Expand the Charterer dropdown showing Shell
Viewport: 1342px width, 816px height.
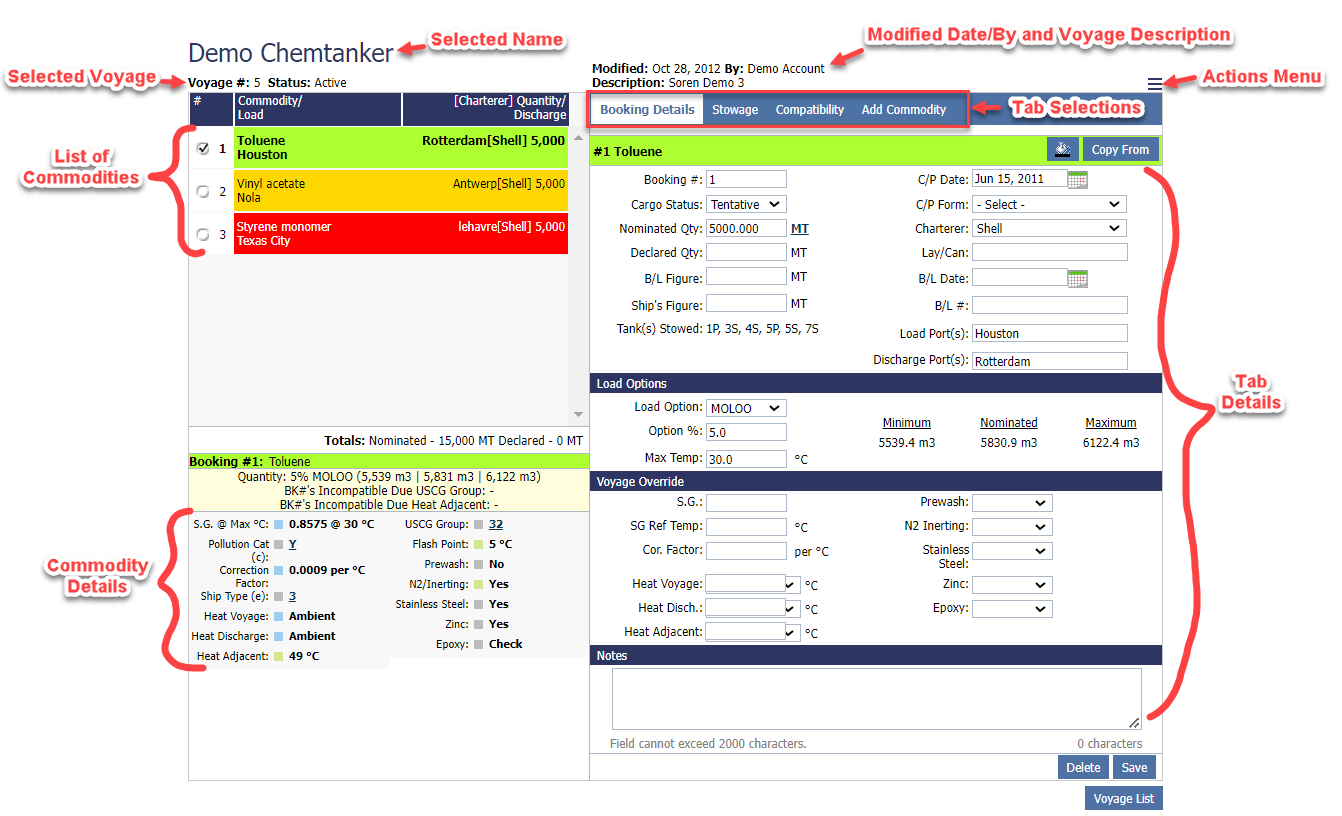pos(1049,228)
